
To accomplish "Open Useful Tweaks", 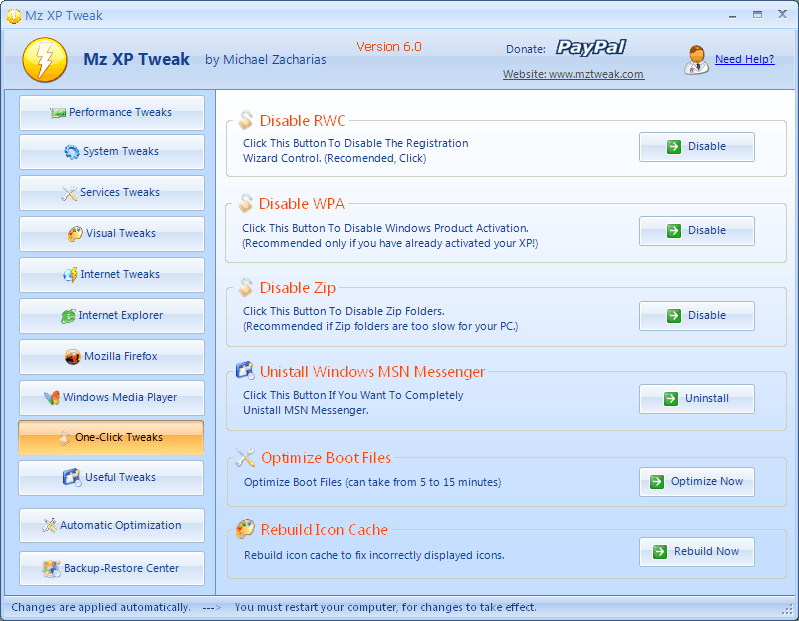I will click(x=111, y=478).
